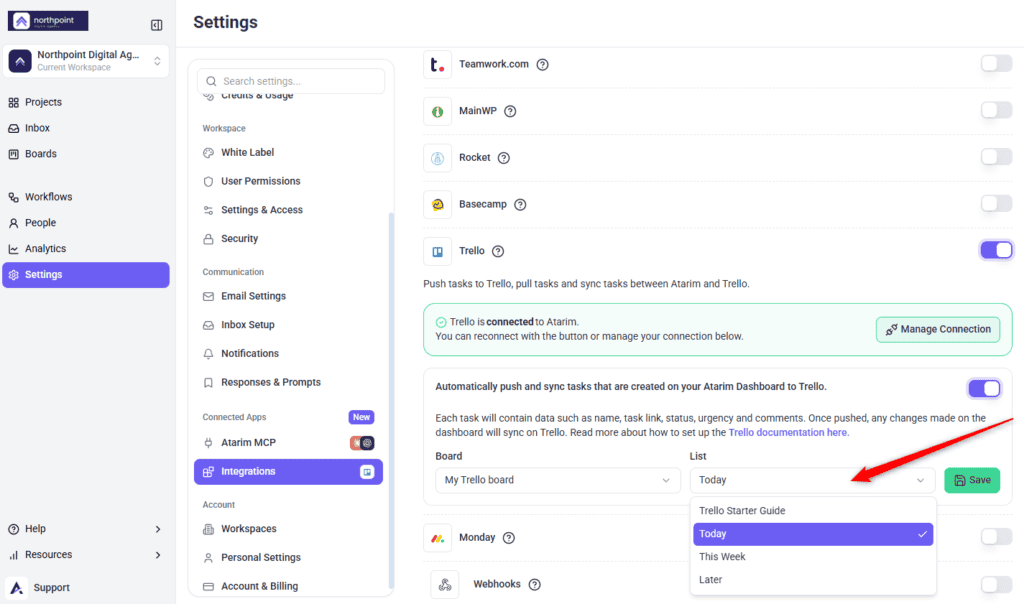Click the Security lock icon
Viewport: 1024px width, 604px height.
pos(208,239)
